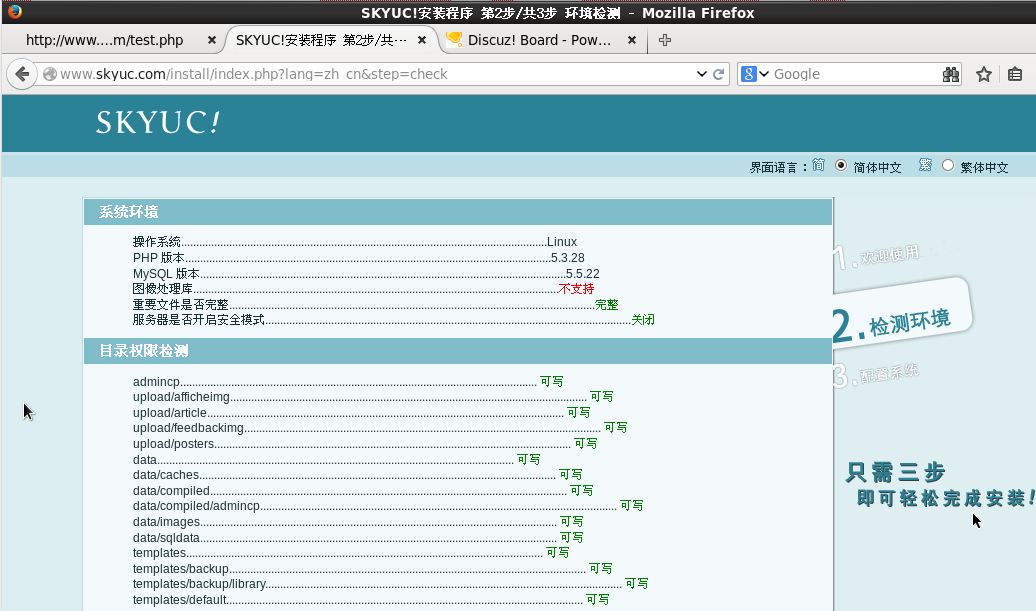Click the data/caches directory row
Viewport: 1036px width, 611px height.
coord(357,475)
